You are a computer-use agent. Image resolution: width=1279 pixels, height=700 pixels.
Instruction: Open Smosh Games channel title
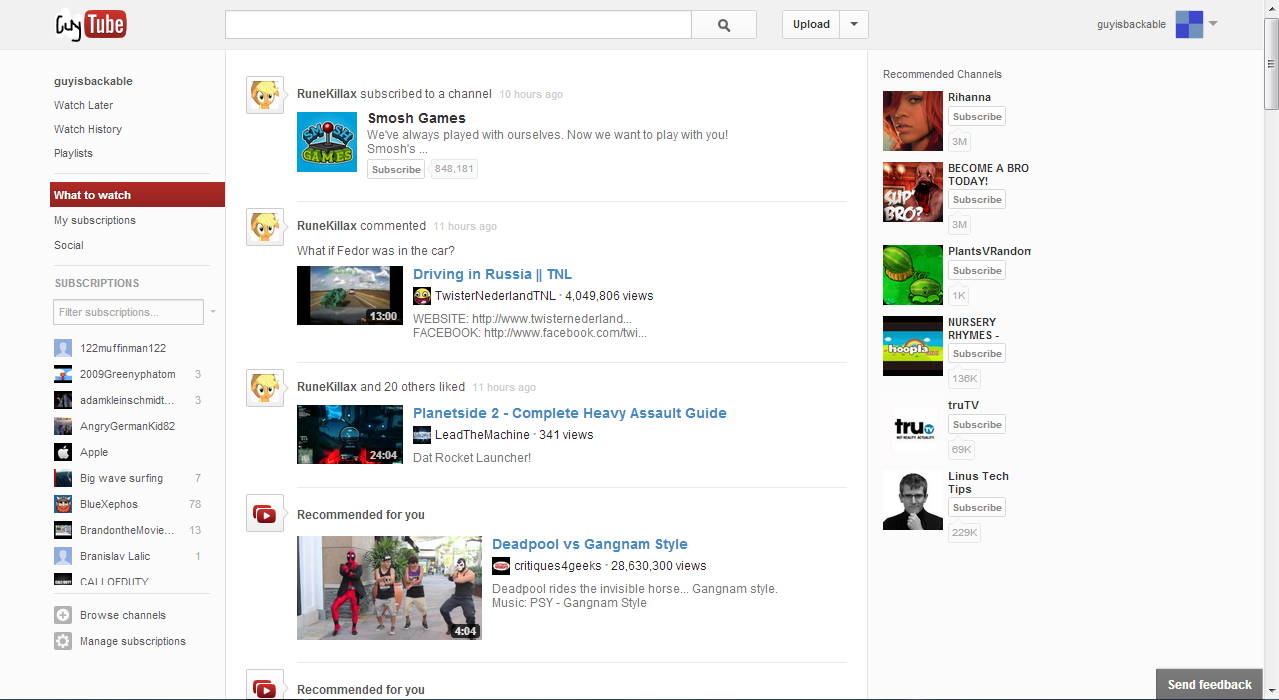(x=417, y=118)
